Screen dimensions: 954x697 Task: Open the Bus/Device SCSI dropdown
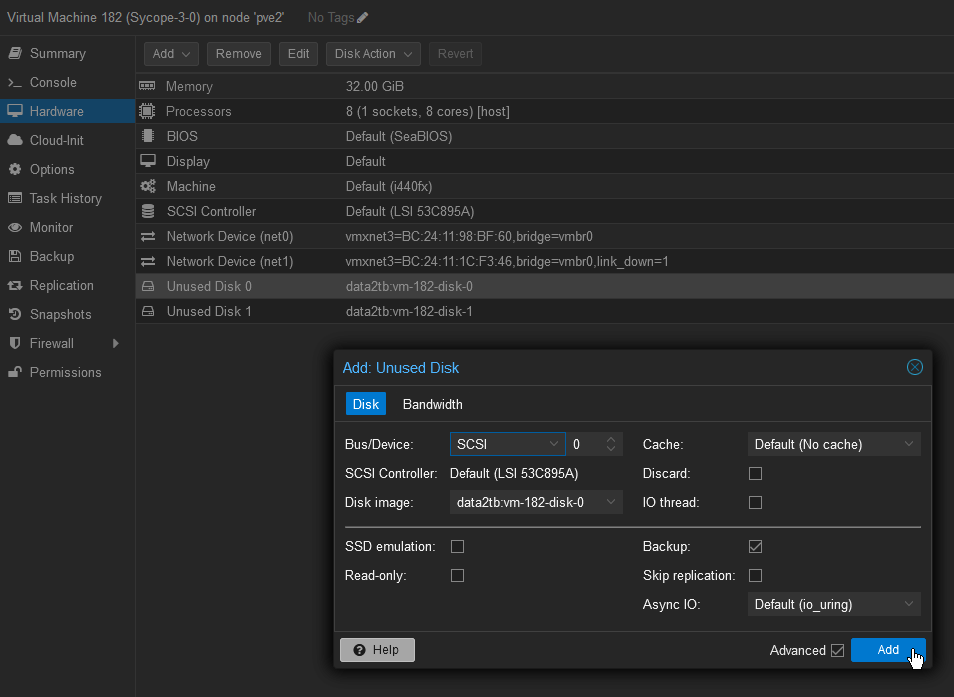[507, 444]
